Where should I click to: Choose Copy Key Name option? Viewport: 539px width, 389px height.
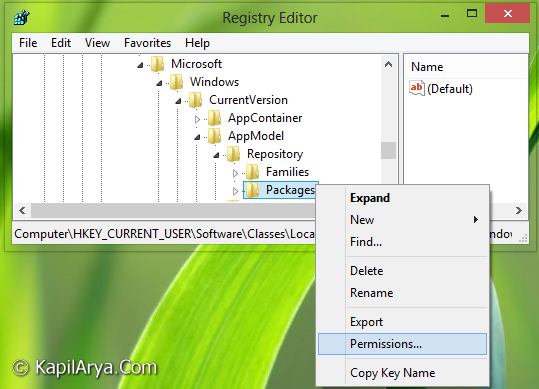pos(403,373)
